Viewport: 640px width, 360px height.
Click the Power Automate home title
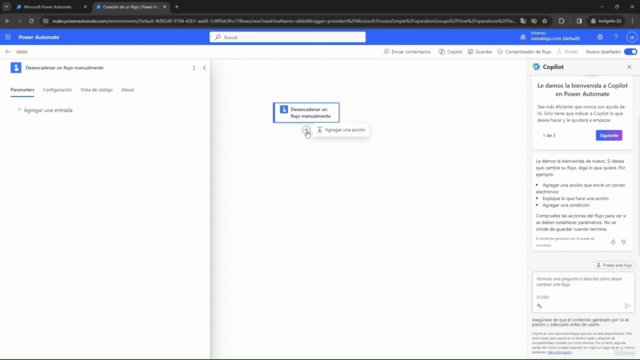[39, 37]
